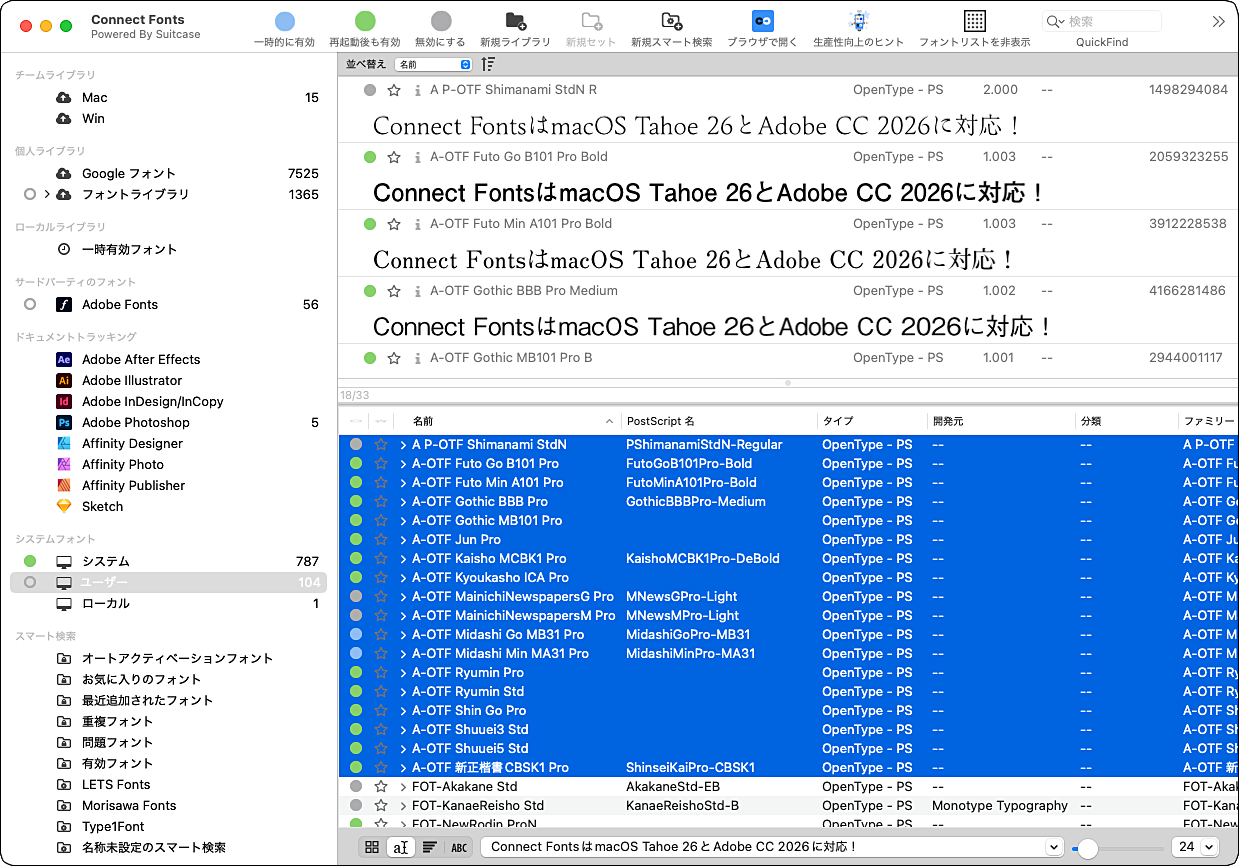Expand toolbar overflow chevrons
This screenshot has height=866, width=1239.
[1218, 21]
